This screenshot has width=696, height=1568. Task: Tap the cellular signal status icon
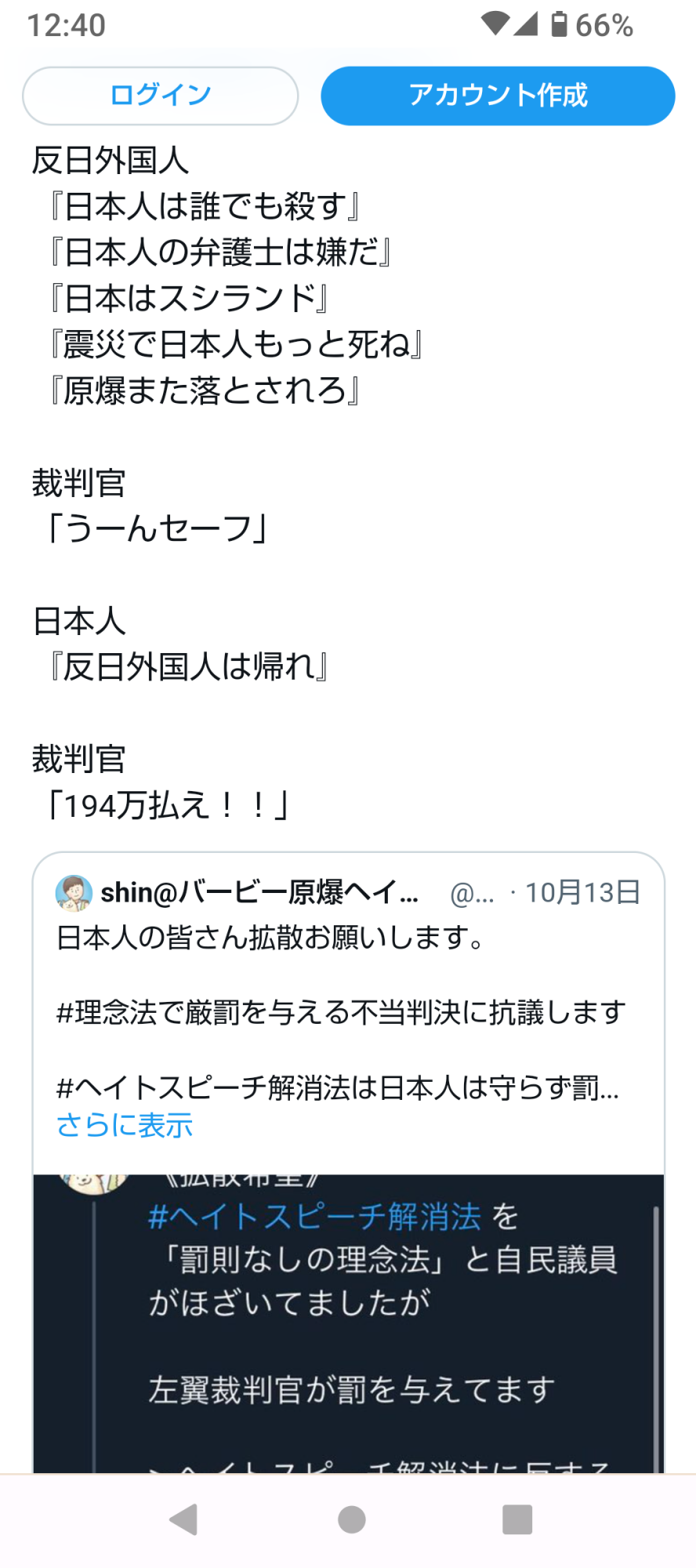click(527, 24)
